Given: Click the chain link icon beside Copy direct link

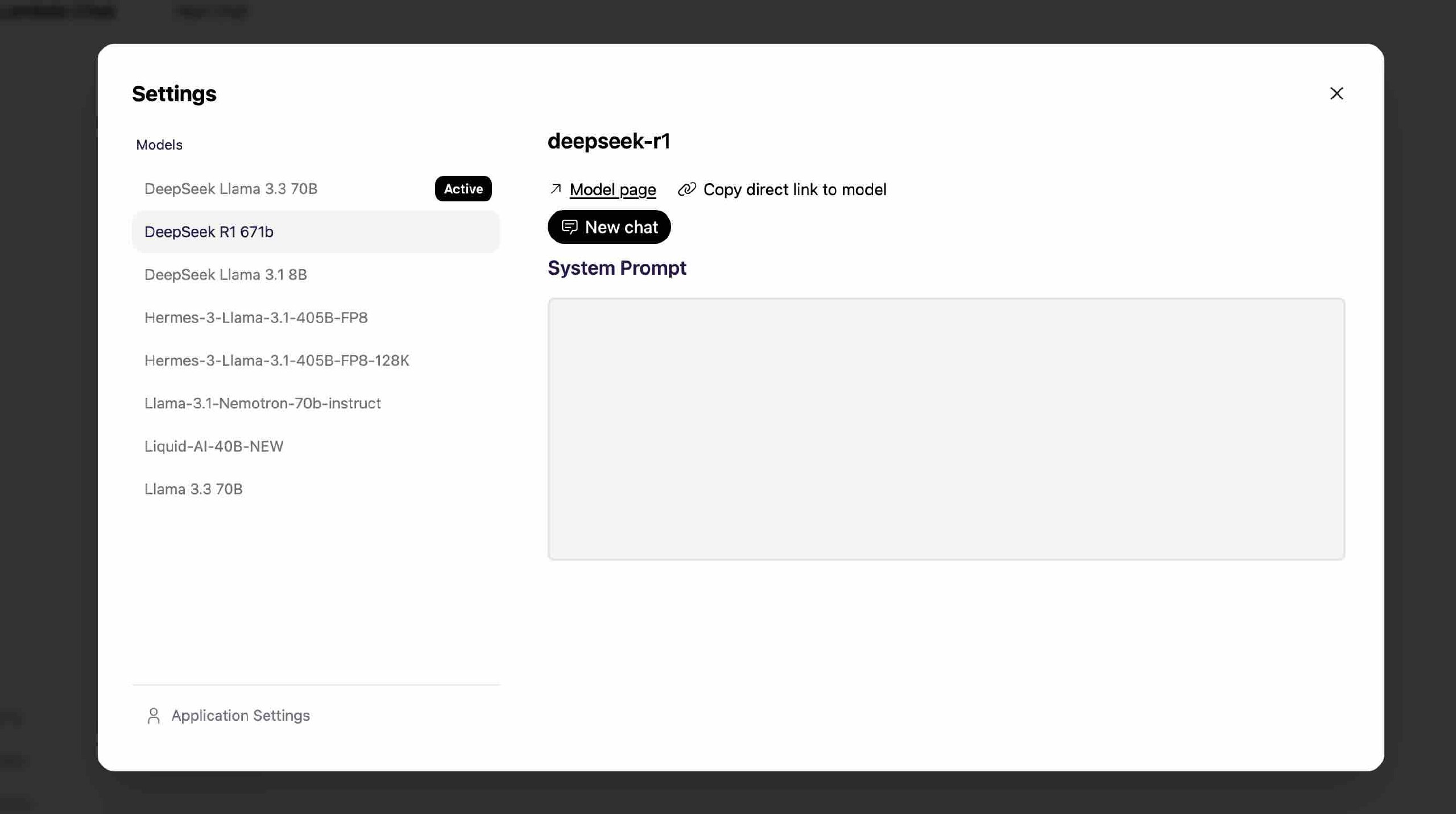Looking at the screenshot, I should (x=686, y=189).
